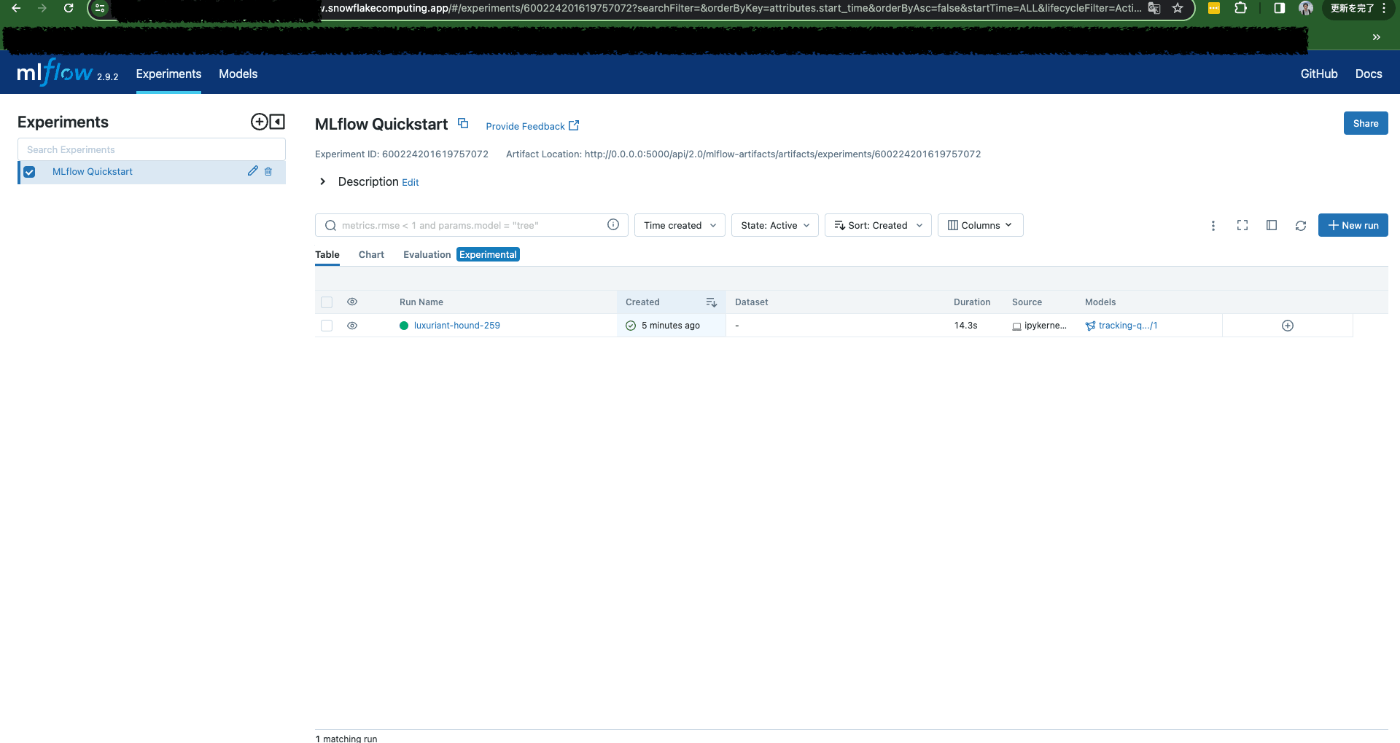Hide the luxuriant-hound-259 run with eye icon

pyautogui.click(x=352, y=325)
